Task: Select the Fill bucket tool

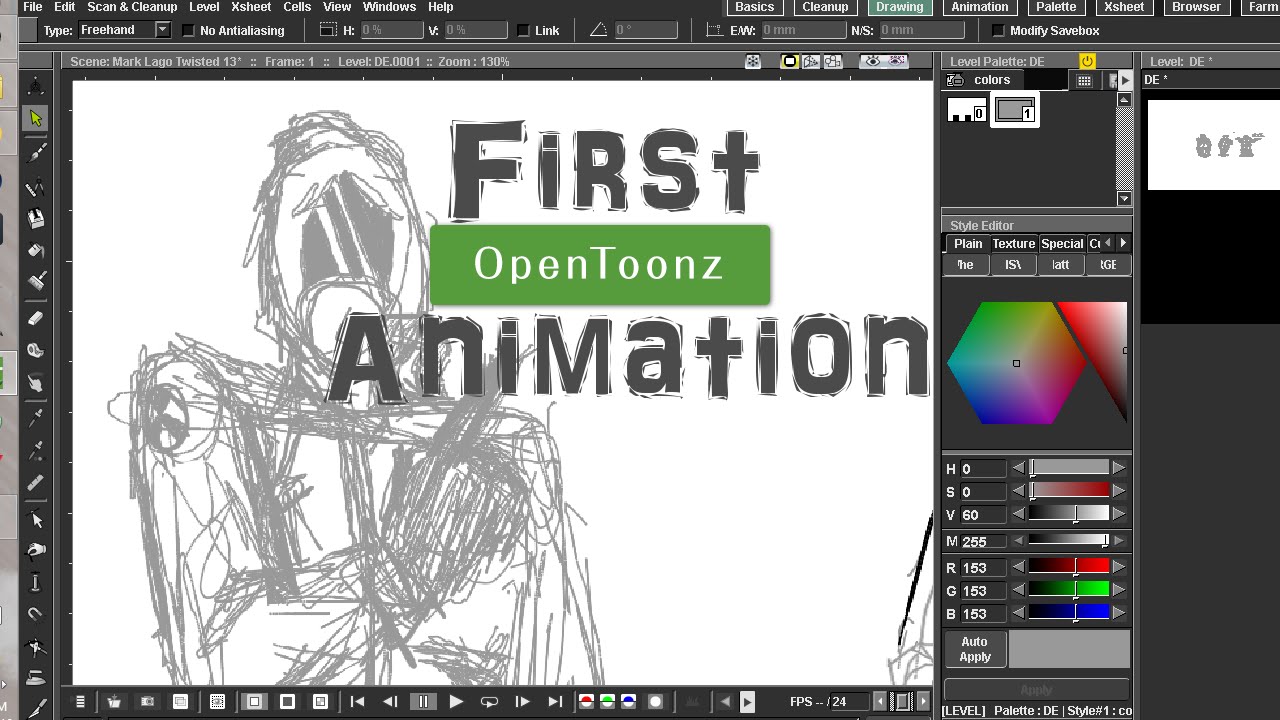Action: click(x=36, y=251)
